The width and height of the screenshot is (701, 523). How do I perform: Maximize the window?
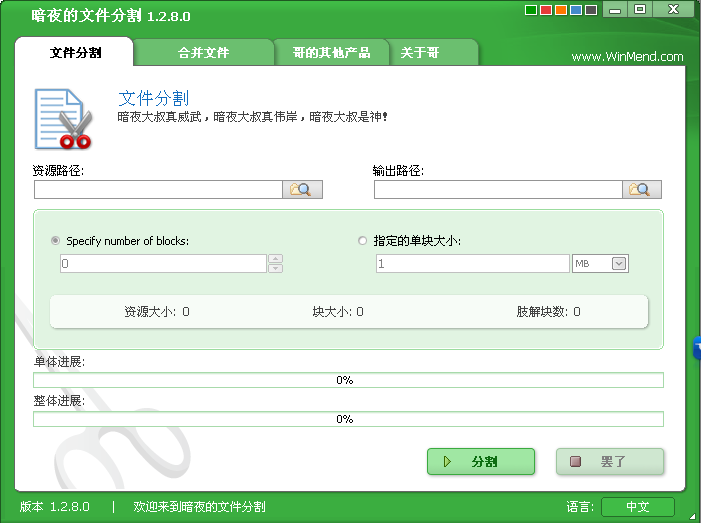(640, 9)
